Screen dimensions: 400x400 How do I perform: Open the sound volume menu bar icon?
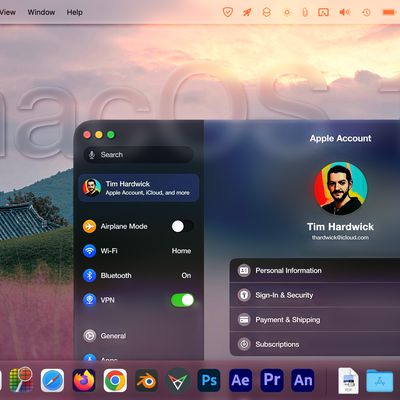(x=345, y=12)
